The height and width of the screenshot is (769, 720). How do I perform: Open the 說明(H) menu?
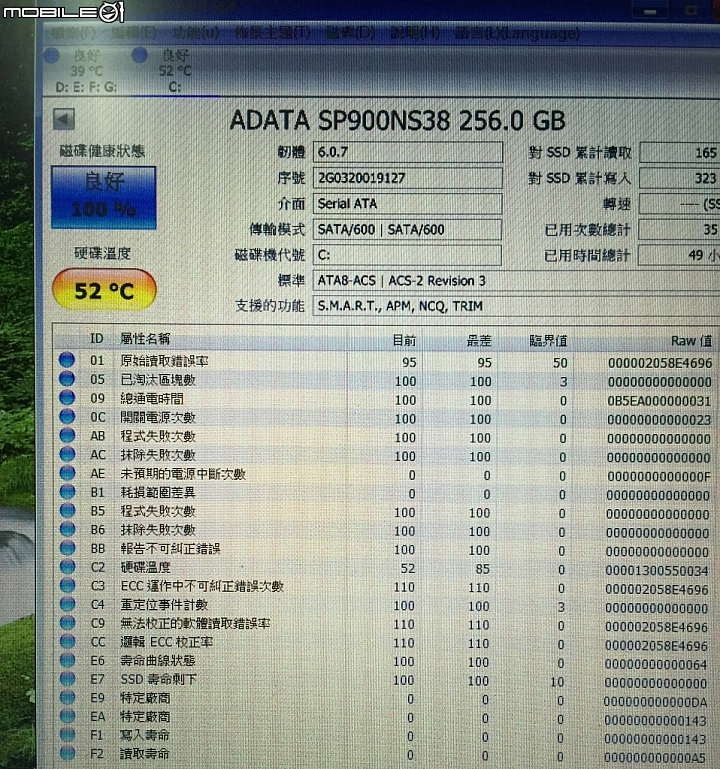coord(415,33)
